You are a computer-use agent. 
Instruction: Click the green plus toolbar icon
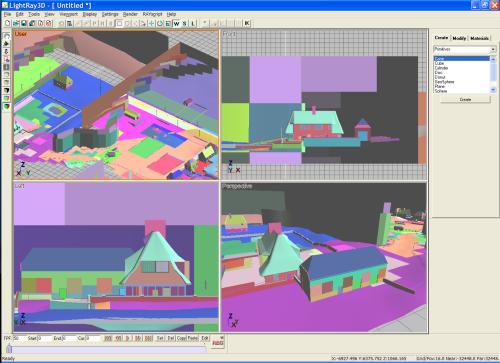click(x=152, y=24)
